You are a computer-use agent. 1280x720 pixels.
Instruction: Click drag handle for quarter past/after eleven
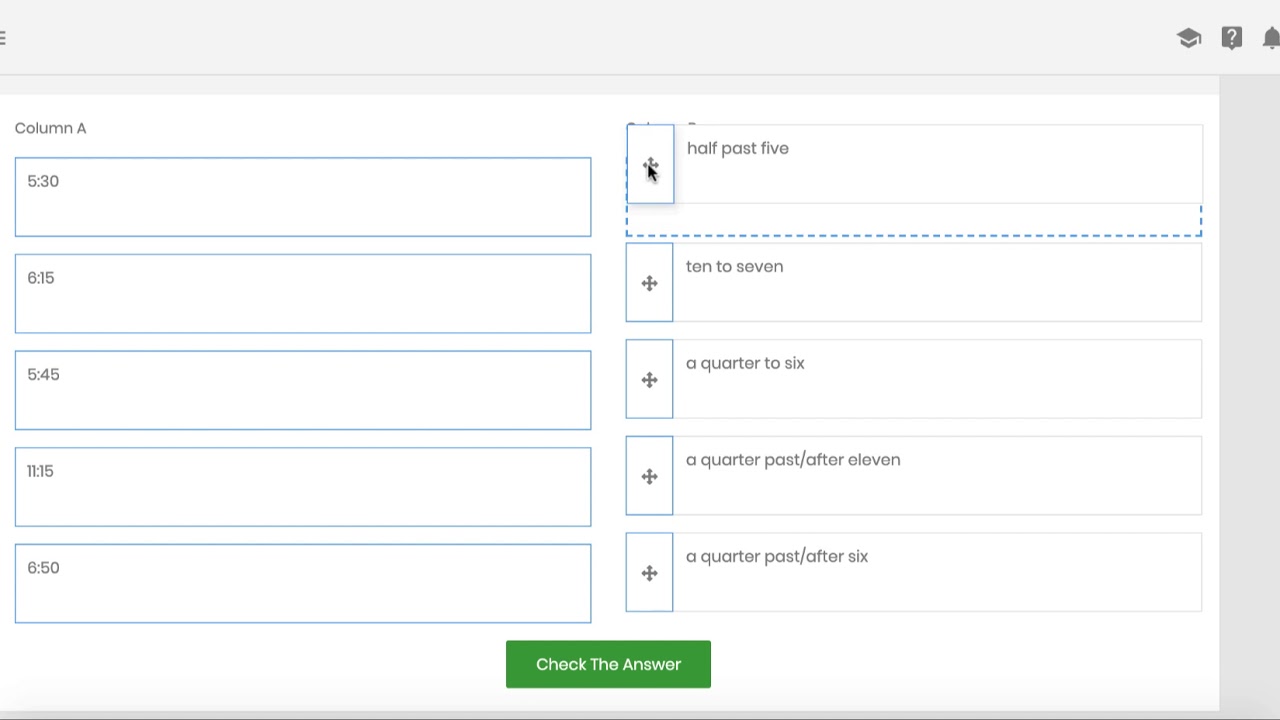[649, 477]
